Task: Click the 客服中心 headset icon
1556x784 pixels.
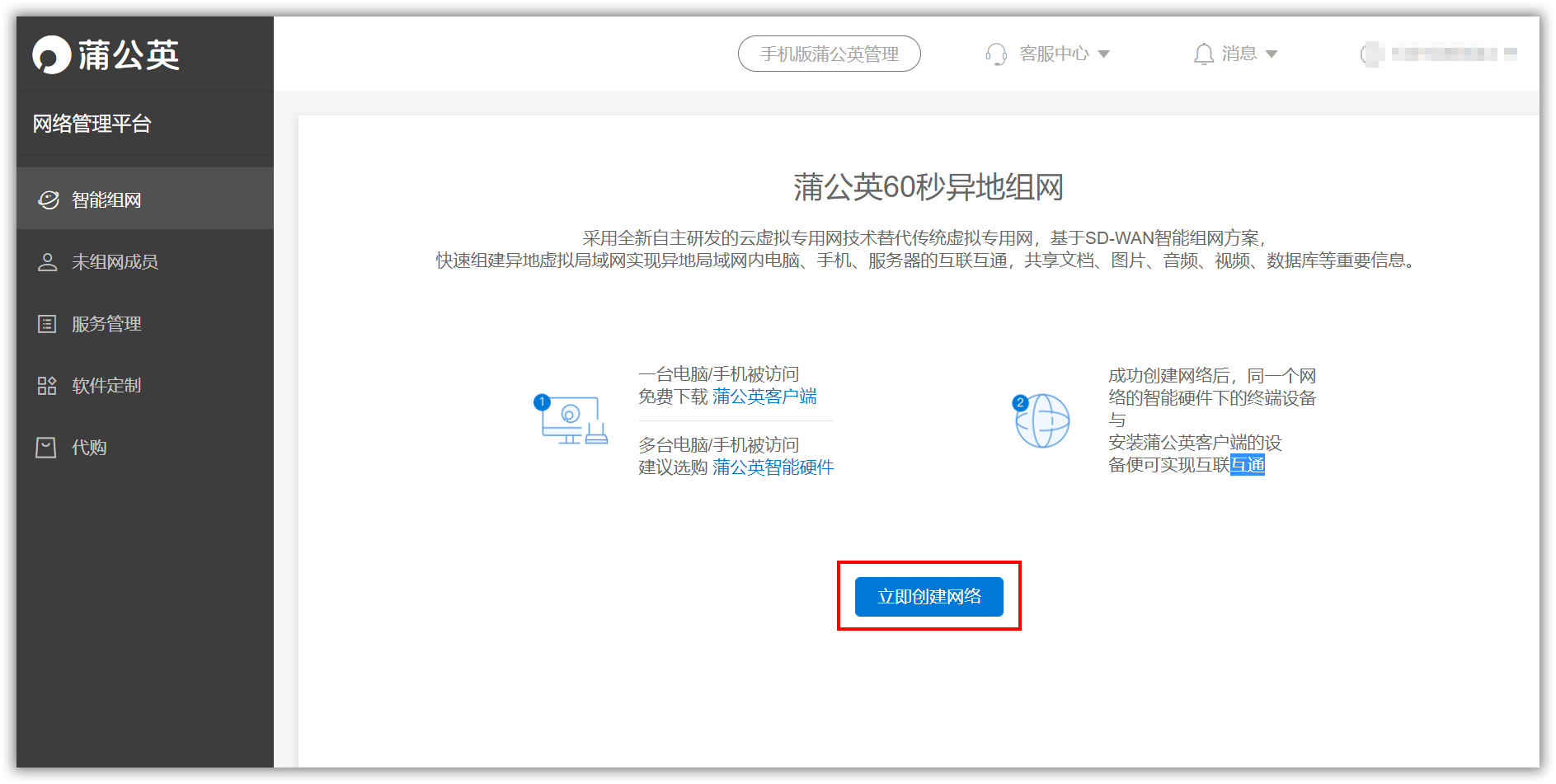Action: coord(996,54)
